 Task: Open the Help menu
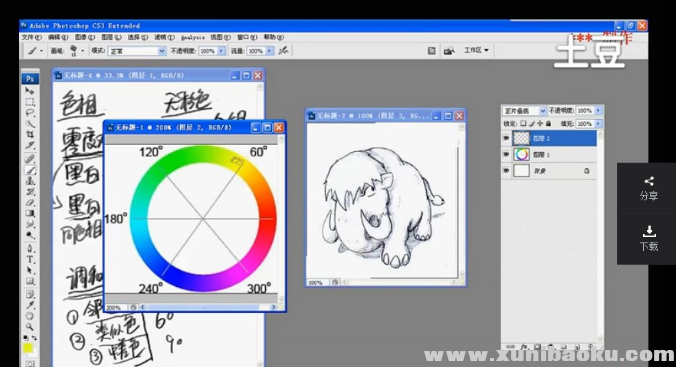click(274, 37)
